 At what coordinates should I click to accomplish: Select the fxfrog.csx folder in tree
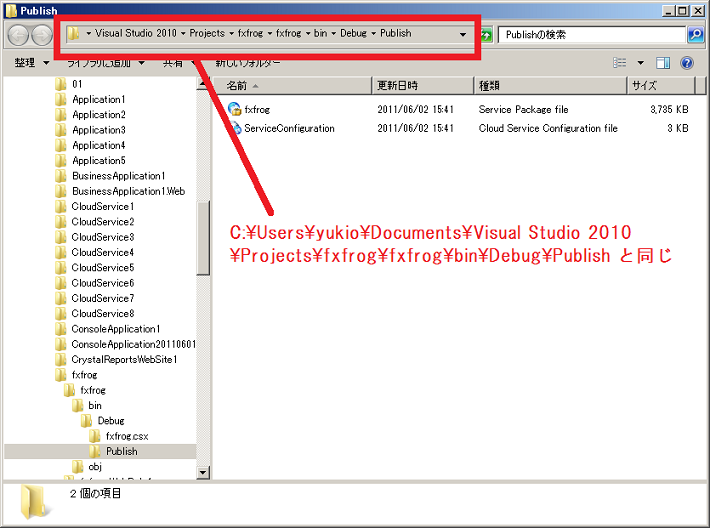[127, 436]
